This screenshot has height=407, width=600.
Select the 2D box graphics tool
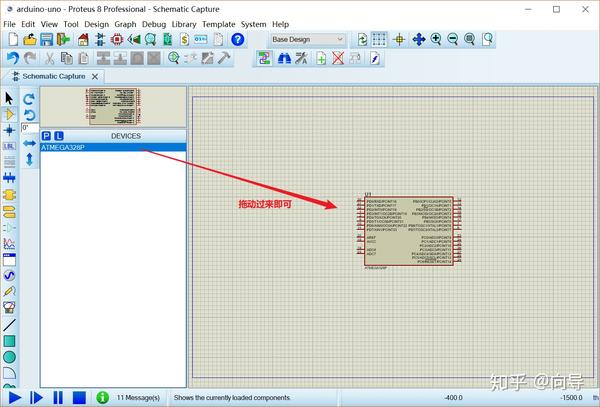[9, 341]
